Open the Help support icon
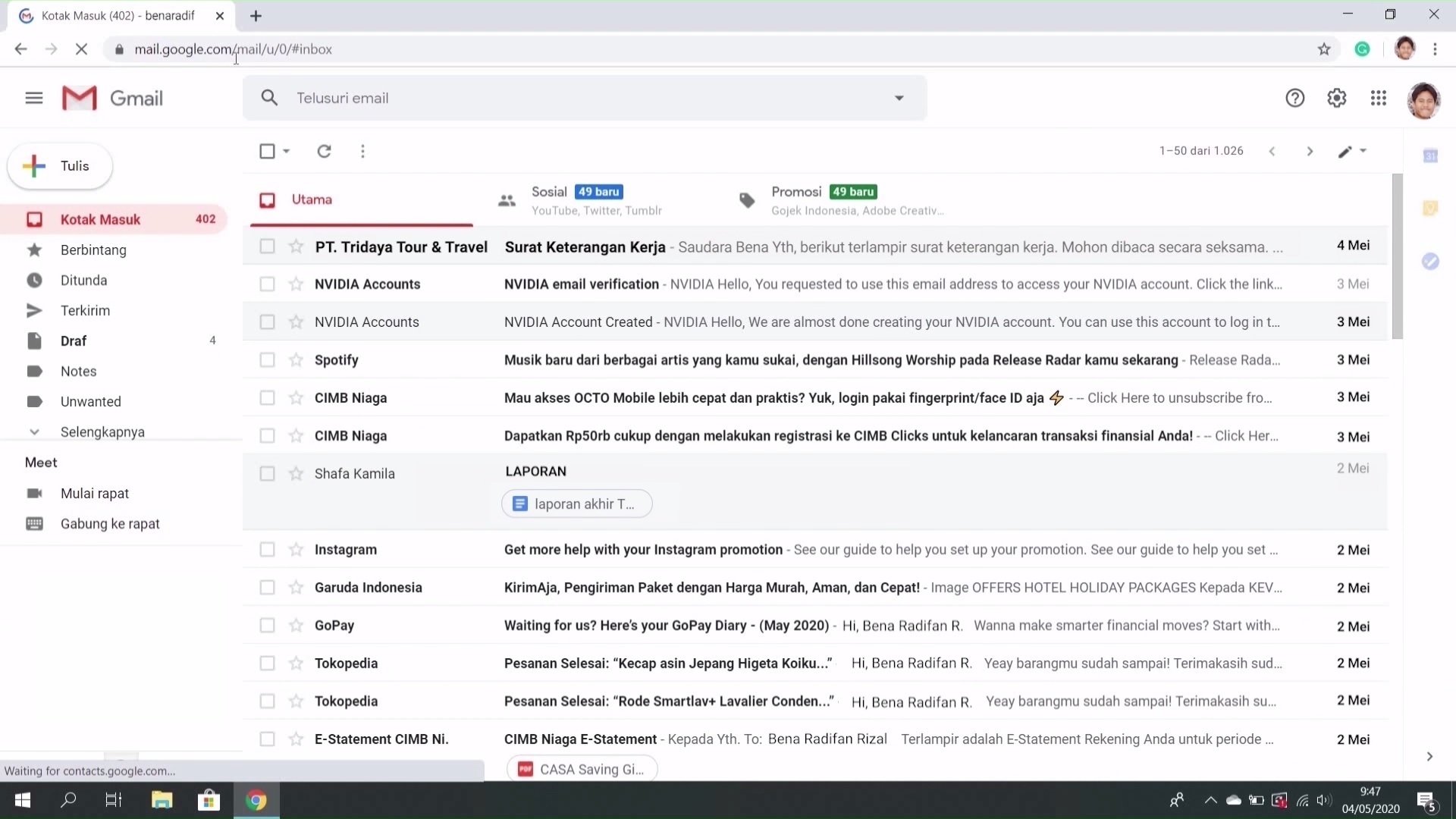 (x=1294, y=98)
